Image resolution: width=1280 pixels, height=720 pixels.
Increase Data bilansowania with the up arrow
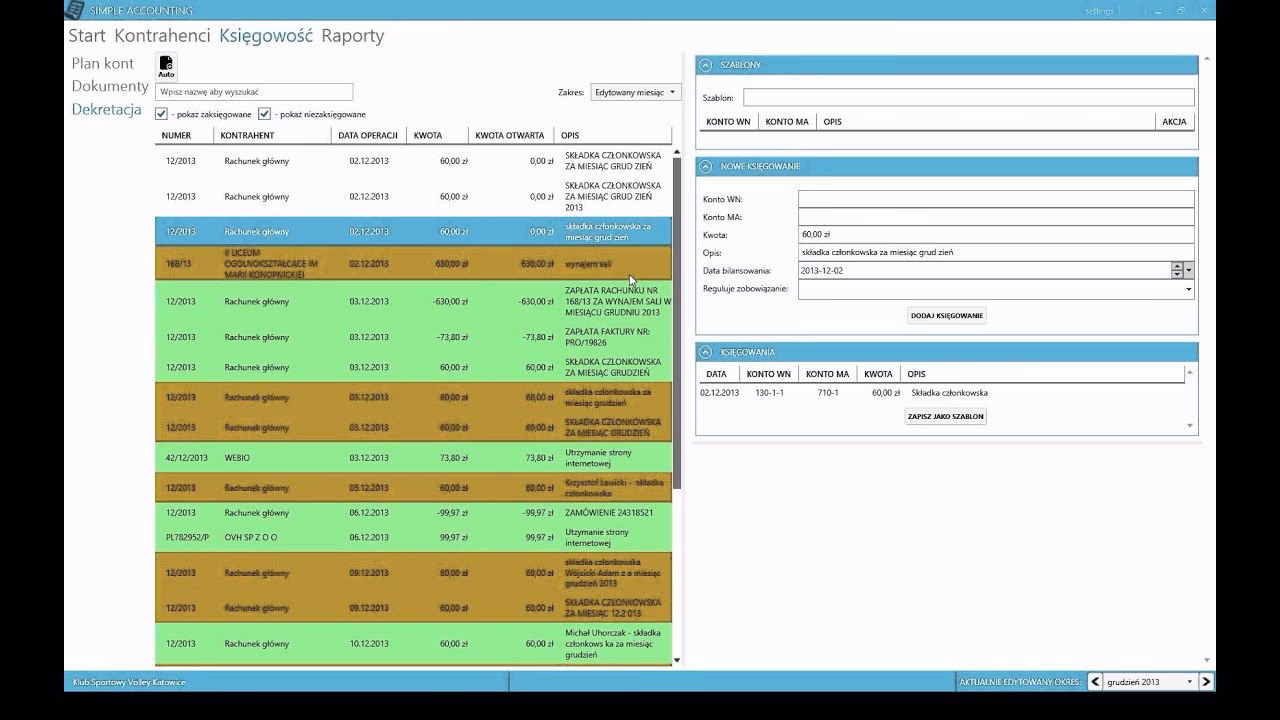(x=1177, y=267)
